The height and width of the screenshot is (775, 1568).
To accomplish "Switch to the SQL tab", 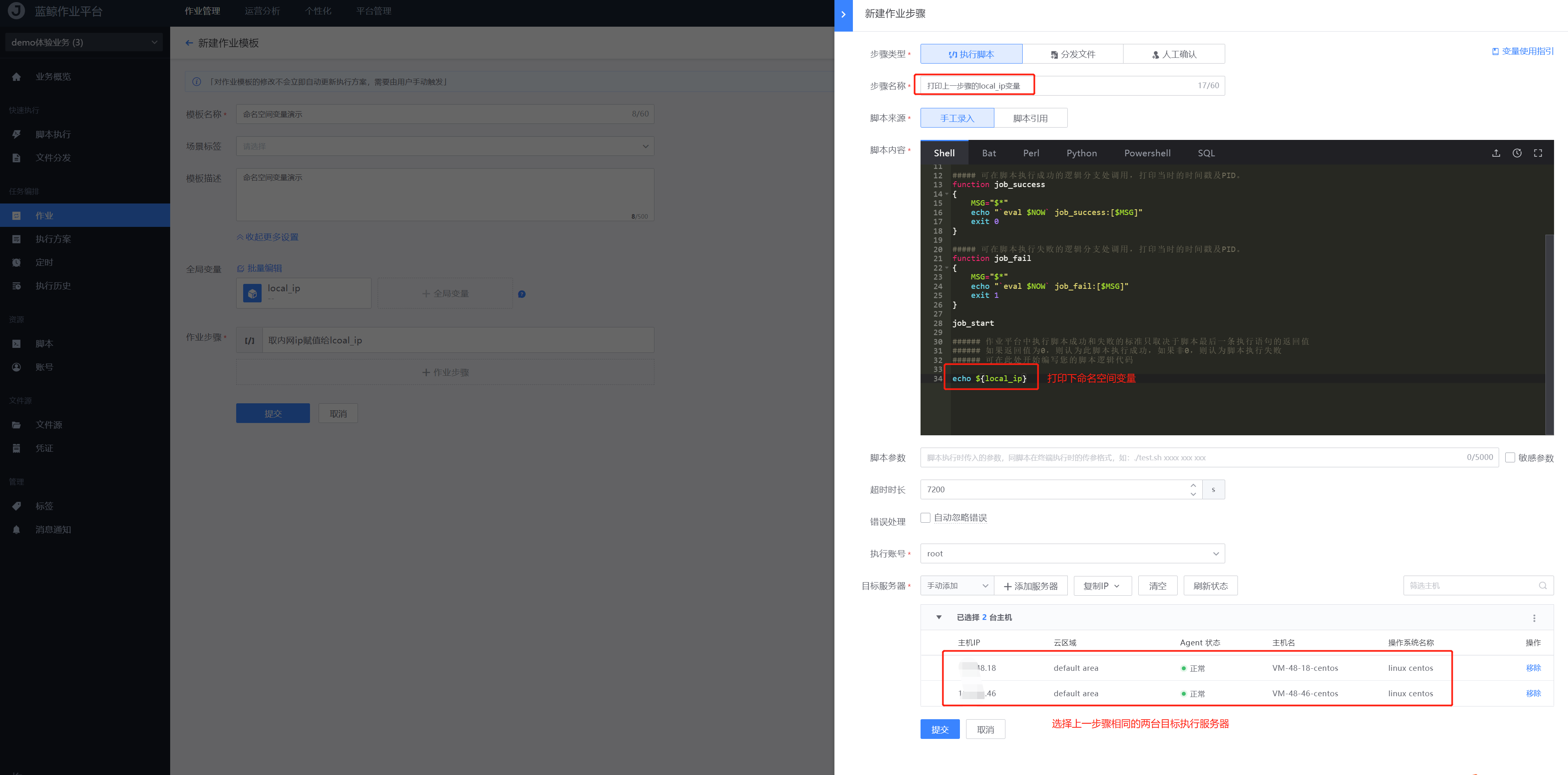I will pos(1206,153).
